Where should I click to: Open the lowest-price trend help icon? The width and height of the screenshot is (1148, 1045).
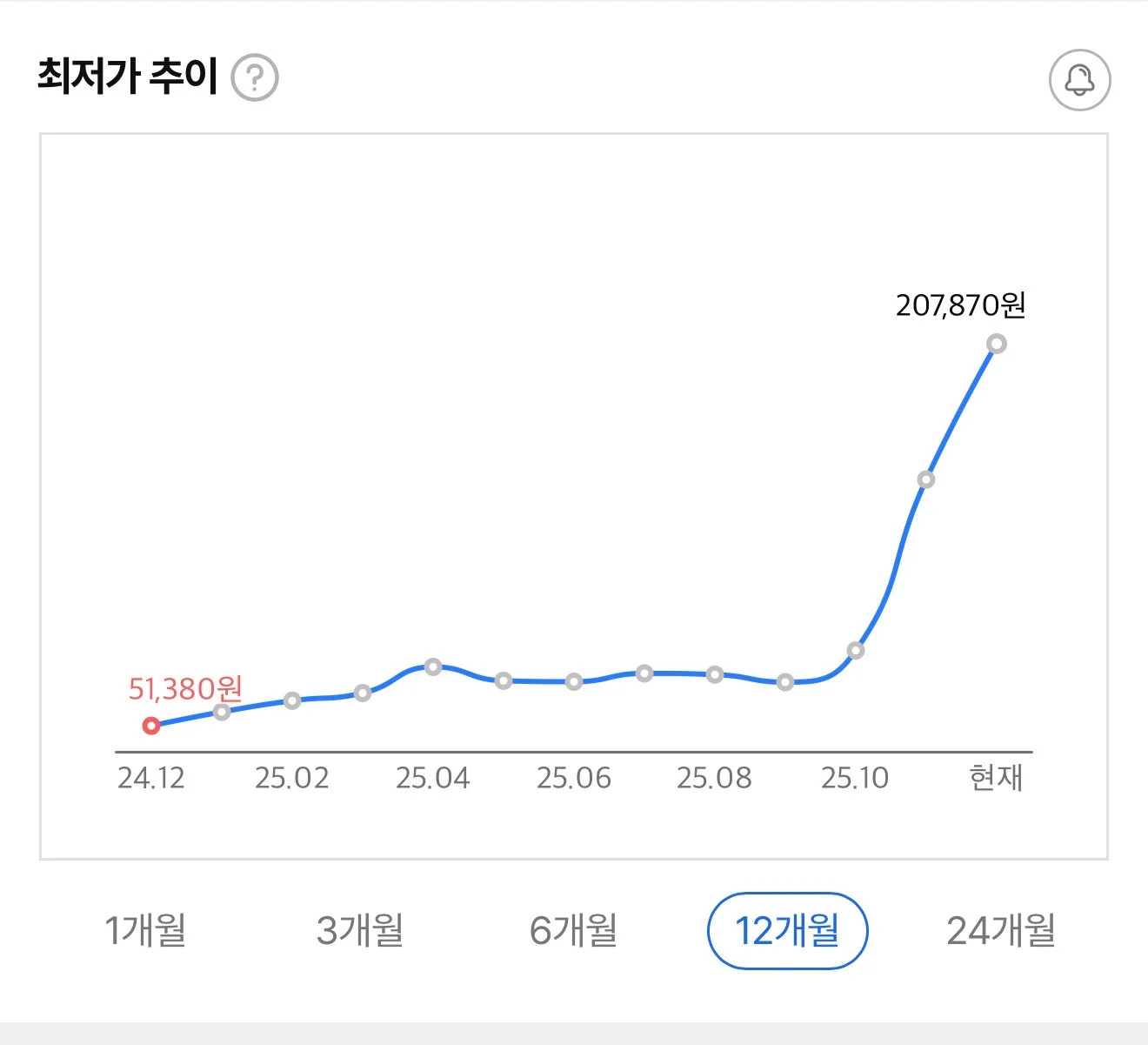[x=255, y=77]
